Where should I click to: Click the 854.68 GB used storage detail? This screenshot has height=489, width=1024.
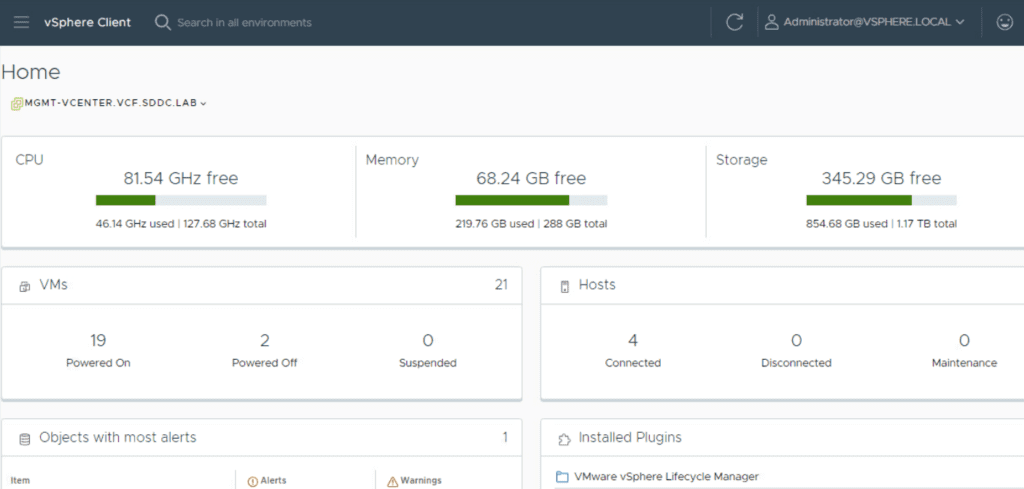(846, 224)
